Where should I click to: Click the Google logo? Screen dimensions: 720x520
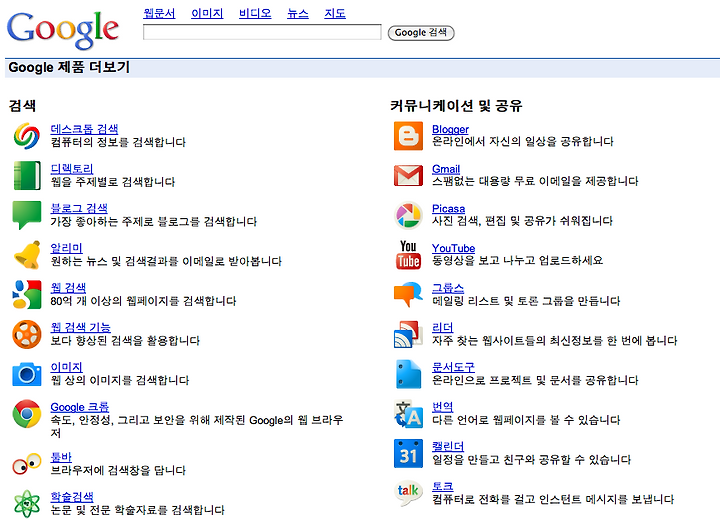click(x=63, y=30)
